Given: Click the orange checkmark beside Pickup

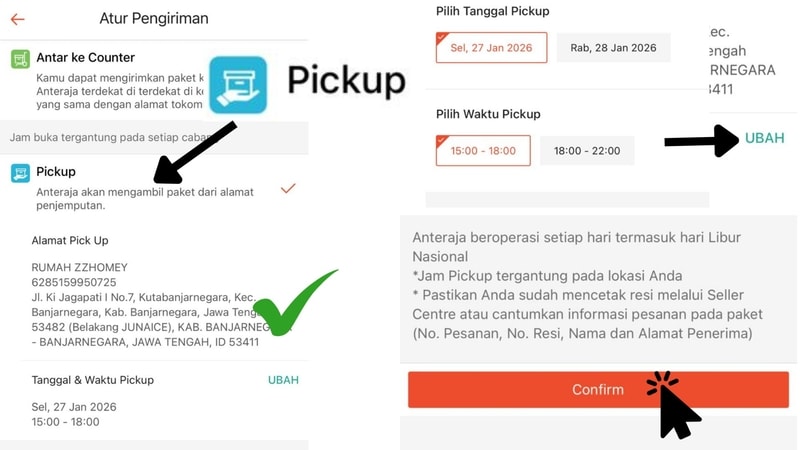Looking at the screenshot, I should [288, 188].
